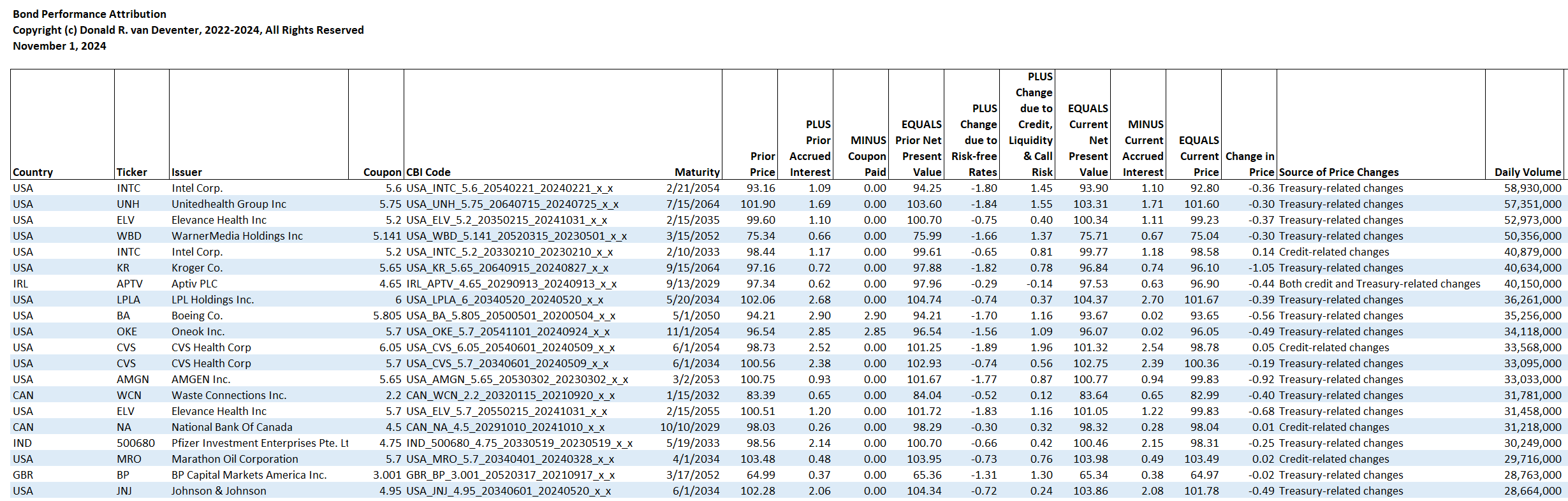Click 'Credit-related changes' in Marathon Oil row
Viewport: 1568px width, 501px height.
(x=1334, y=459)
